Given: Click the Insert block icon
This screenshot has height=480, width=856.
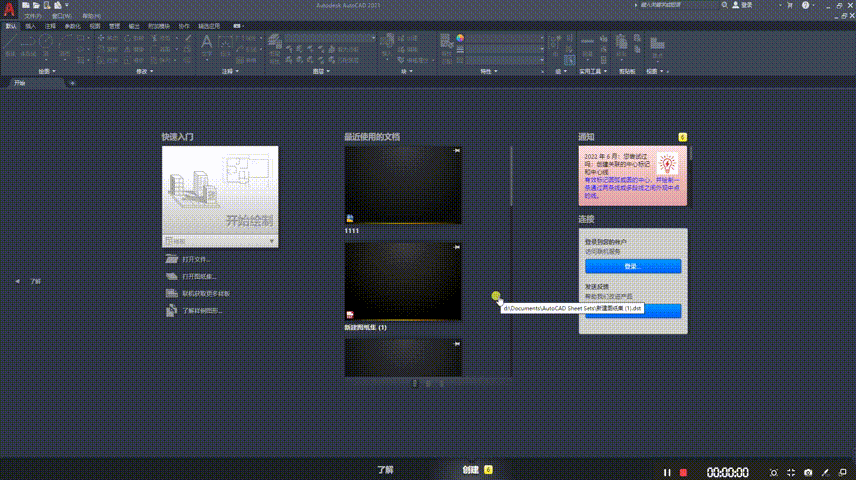Looking at the screenshot, I should coord(387,42).
